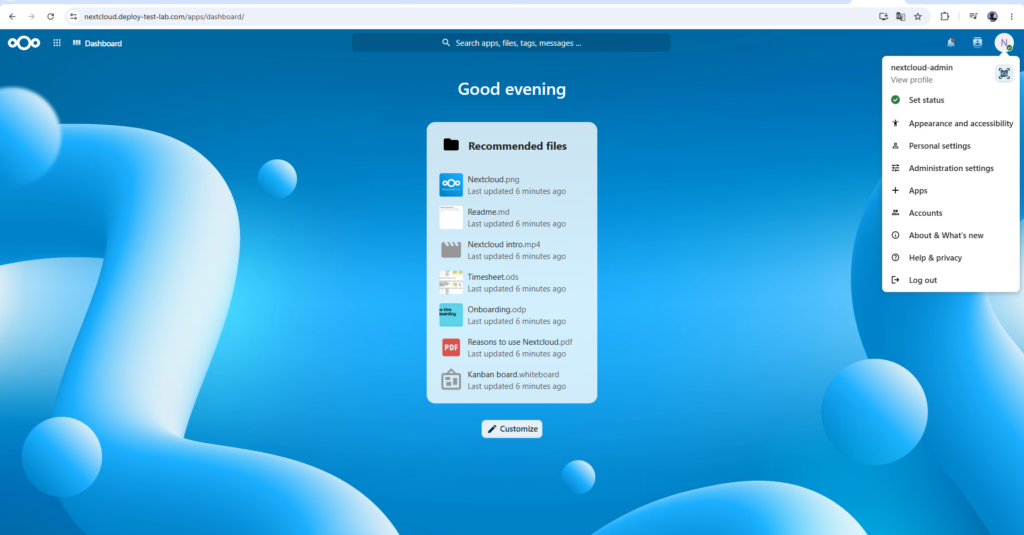Image resolution: width=1024 pixels, height=535 pixels.
Task: Click the Kanban board whiteboard icon
Action: 451,380
